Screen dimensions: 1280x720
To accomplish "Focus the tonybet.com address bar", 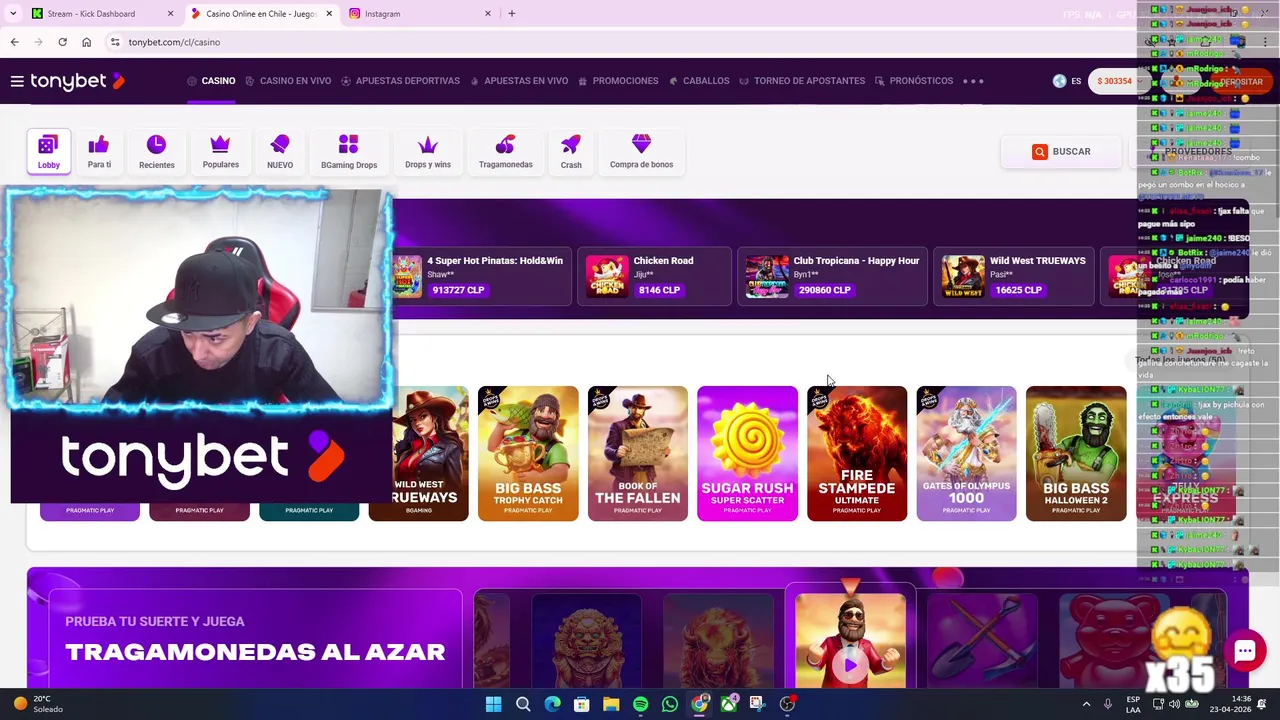I will 620,42.
